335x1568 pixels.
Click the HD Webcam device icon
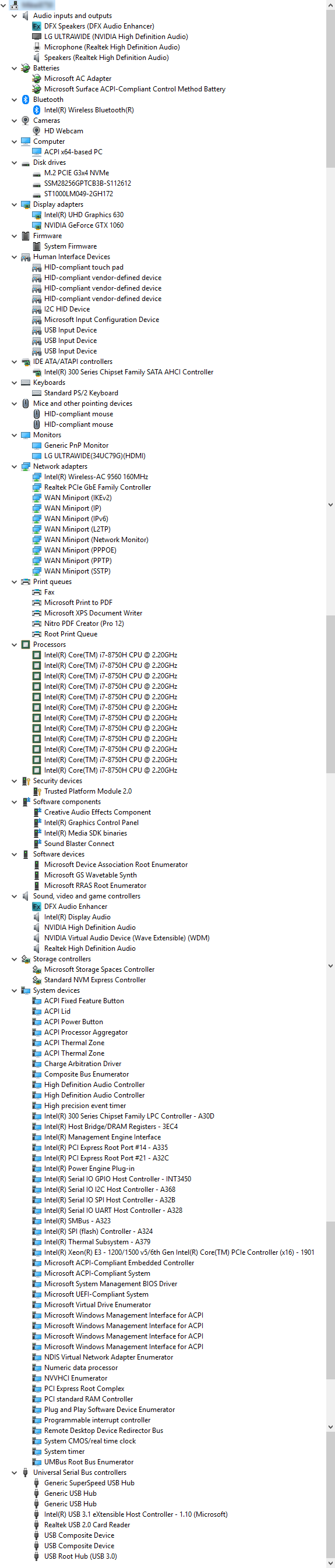click(37, 131)
